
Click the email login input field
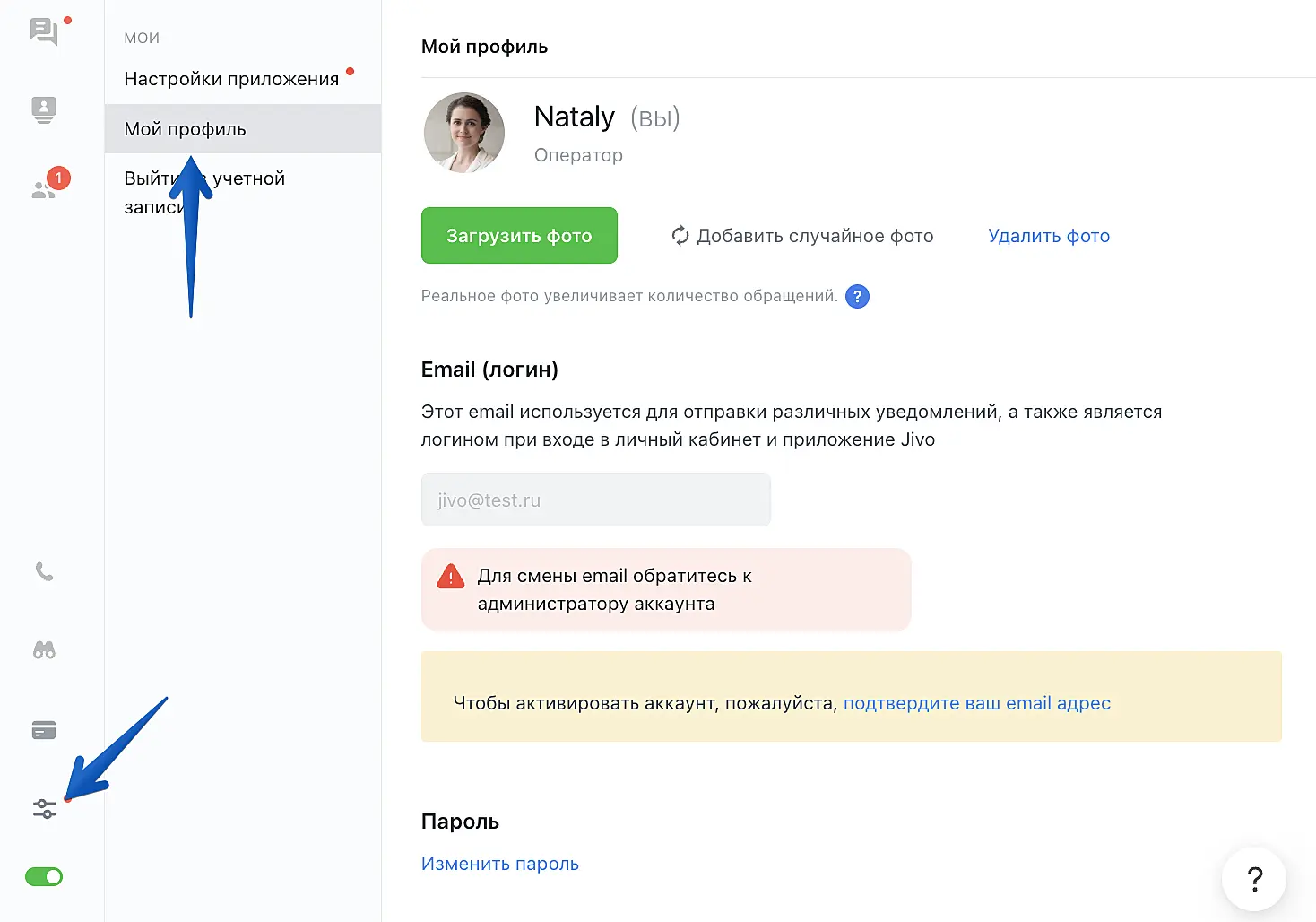tap(595, 500)
